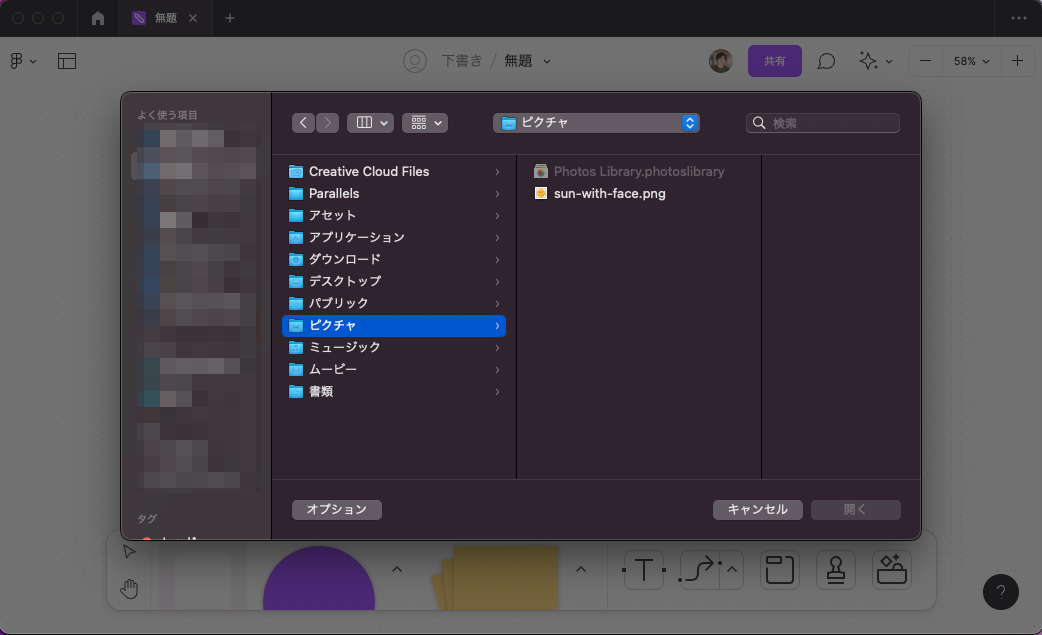Image resolution: width=1042 pixels, height=635 pixels.
Task: Toggle the left panel layout icon
Action: pos(66,61)
